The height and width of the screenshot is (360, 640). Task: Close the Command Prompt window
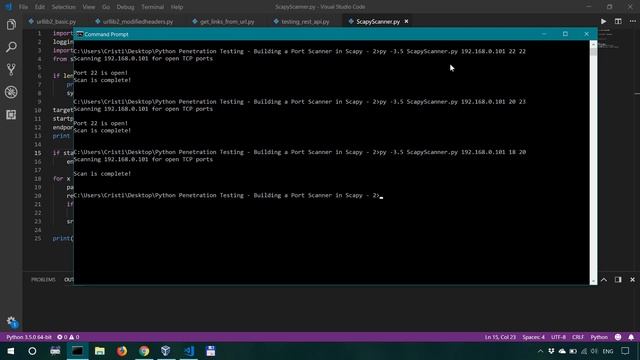pos(587,34)
